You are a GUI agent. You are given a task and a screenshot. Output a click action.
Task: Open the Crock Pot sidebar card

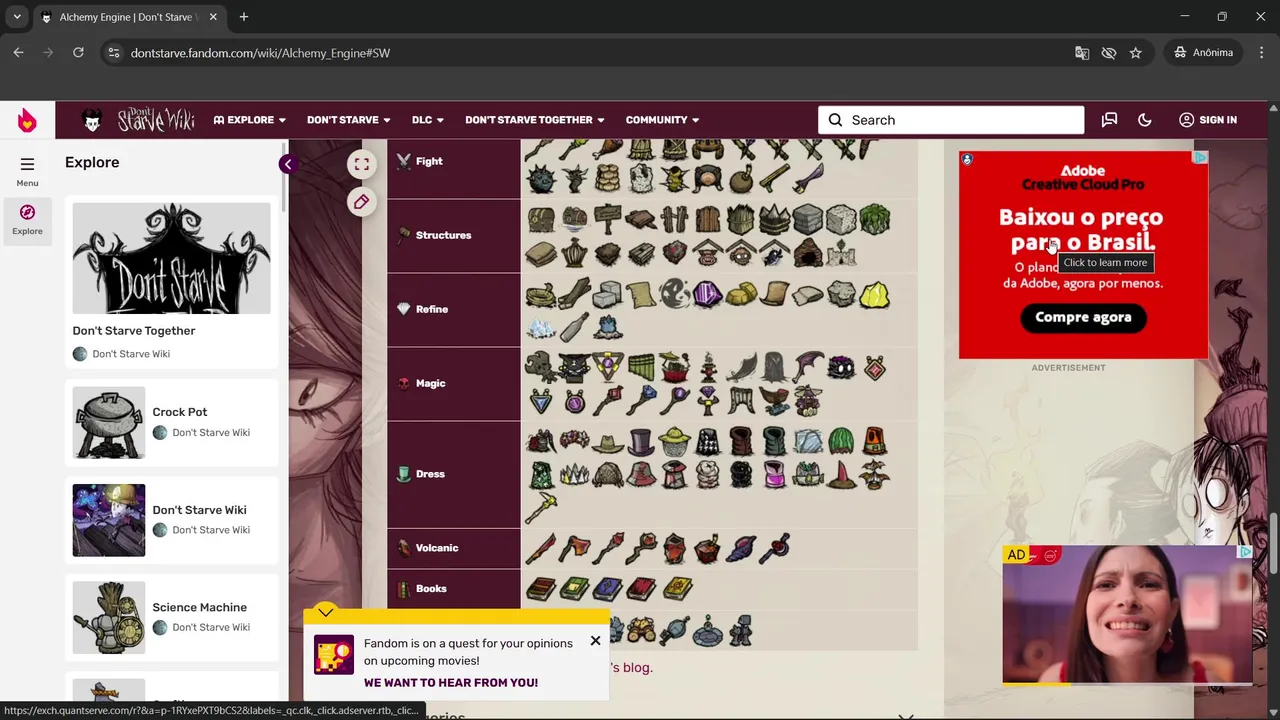(x=171, y=422)
